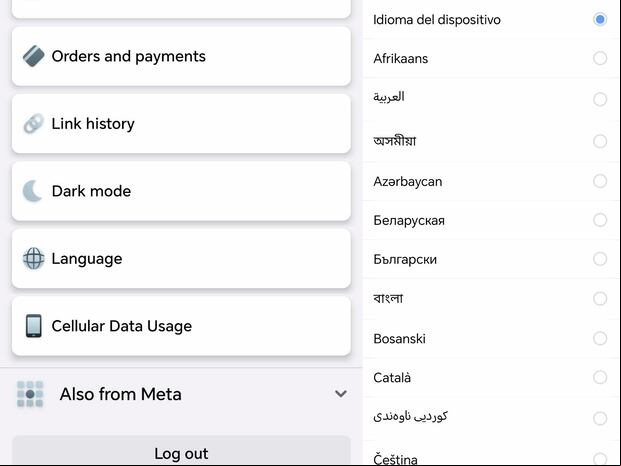Click the Cellular Data Usage phone icon
Viewport: 621px width, 466px height.
point(34,326)
